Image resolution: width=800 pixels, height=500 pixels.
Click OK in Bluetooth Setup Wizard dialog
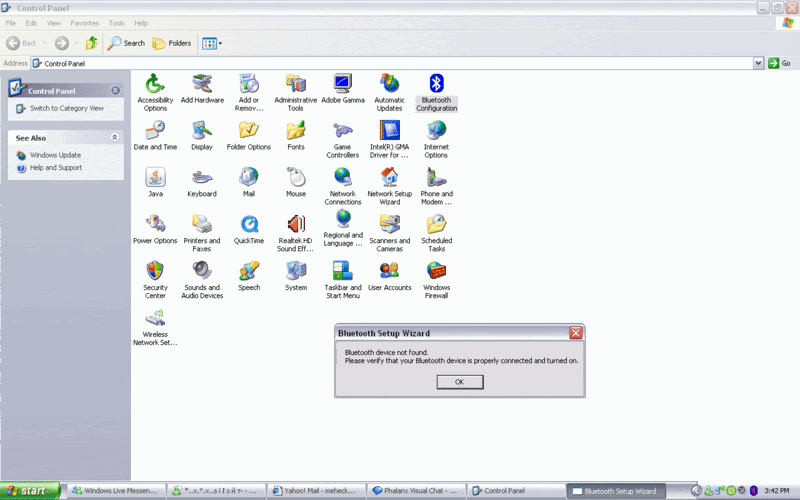(x=460, y=382)
